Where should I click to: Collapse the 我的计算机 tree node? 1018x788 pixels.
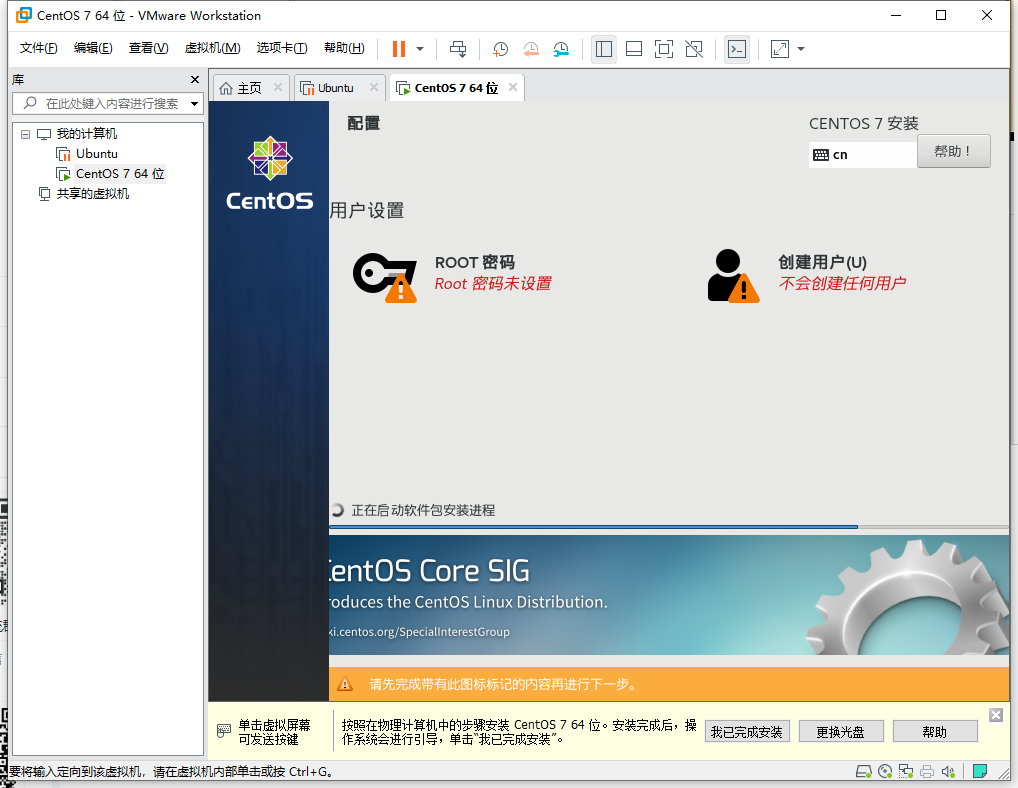click(25, 134)
